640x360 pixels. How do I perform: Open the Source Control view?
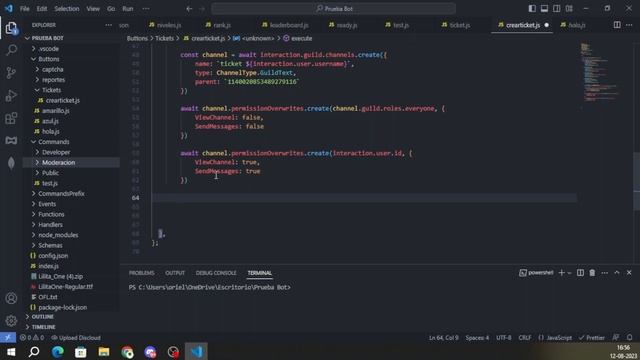tap(11, 73)
